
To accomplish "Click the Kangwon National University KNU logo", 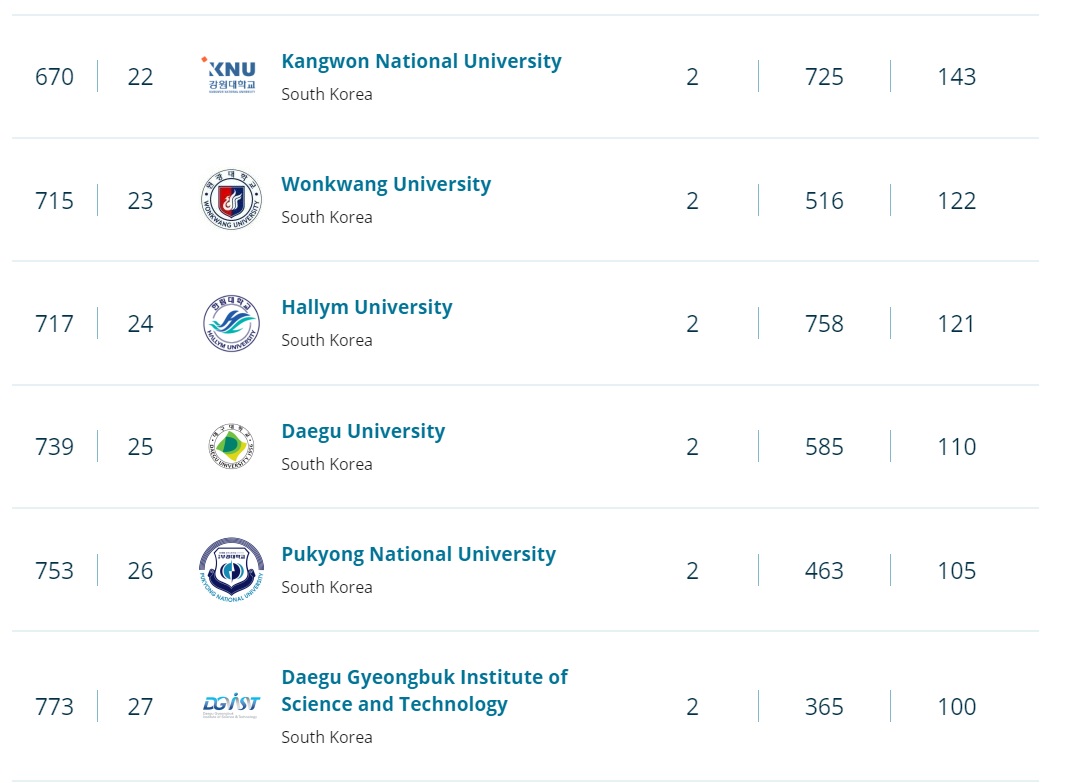I will (231, 76).
